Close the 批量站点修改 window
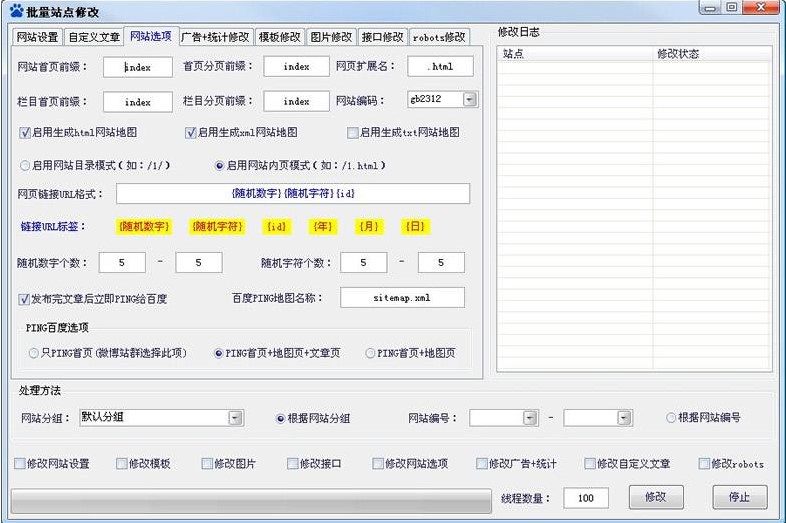This screenshot has height=523, width=786. 761,8
